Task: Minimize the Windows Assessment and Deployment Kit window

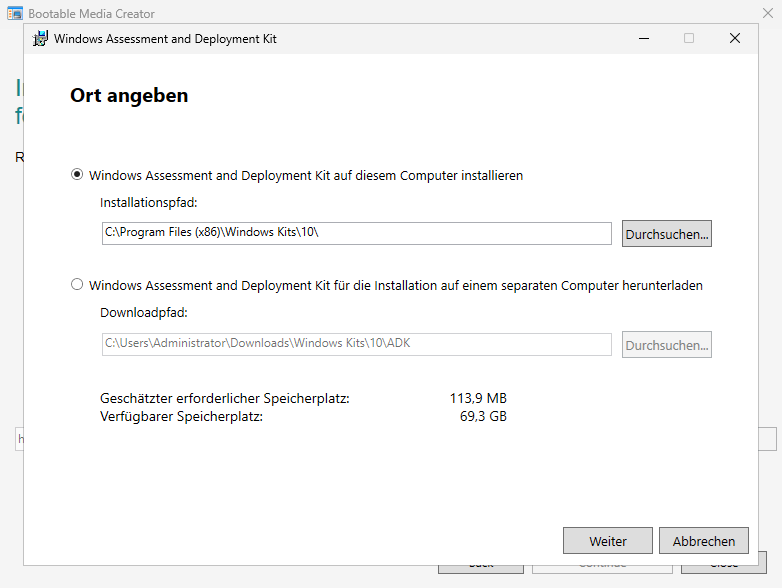Action: click(x=644, y=38)
